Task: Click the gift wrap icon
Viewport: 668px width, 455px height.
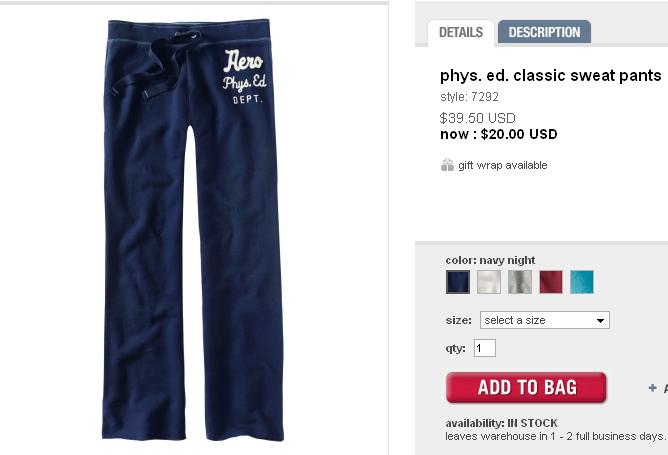Action: click(447, 165)
